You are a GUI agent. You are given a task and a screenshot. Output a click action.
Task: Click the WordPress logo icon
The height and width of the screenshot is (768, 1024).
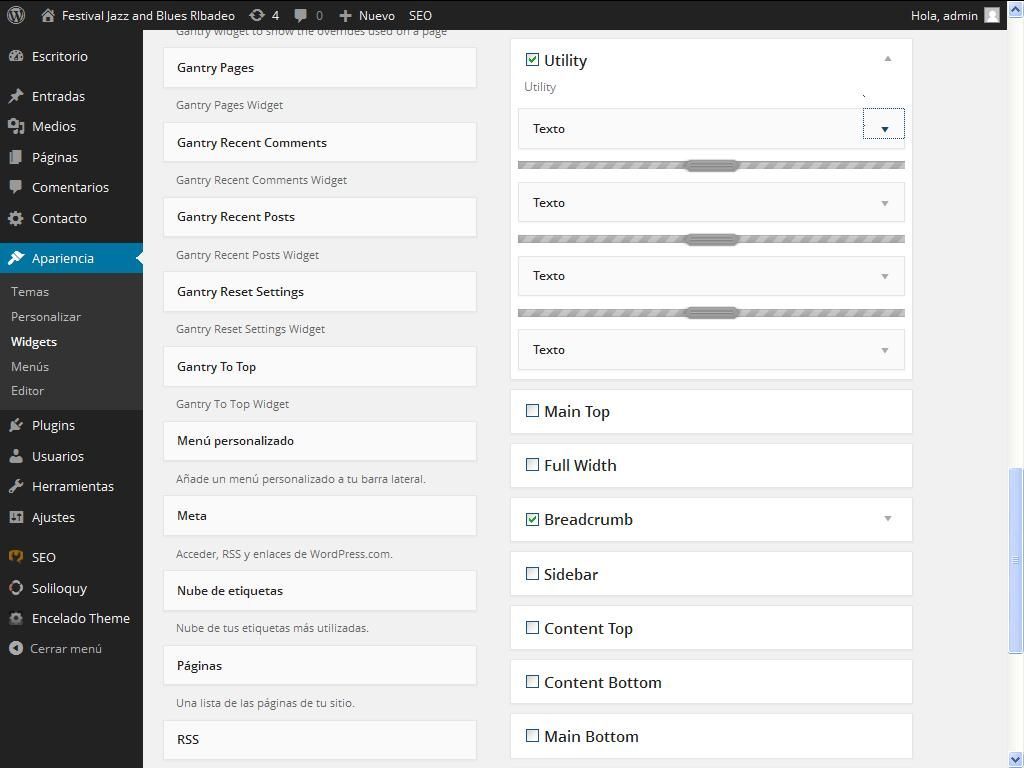click(x=16, y=15)
